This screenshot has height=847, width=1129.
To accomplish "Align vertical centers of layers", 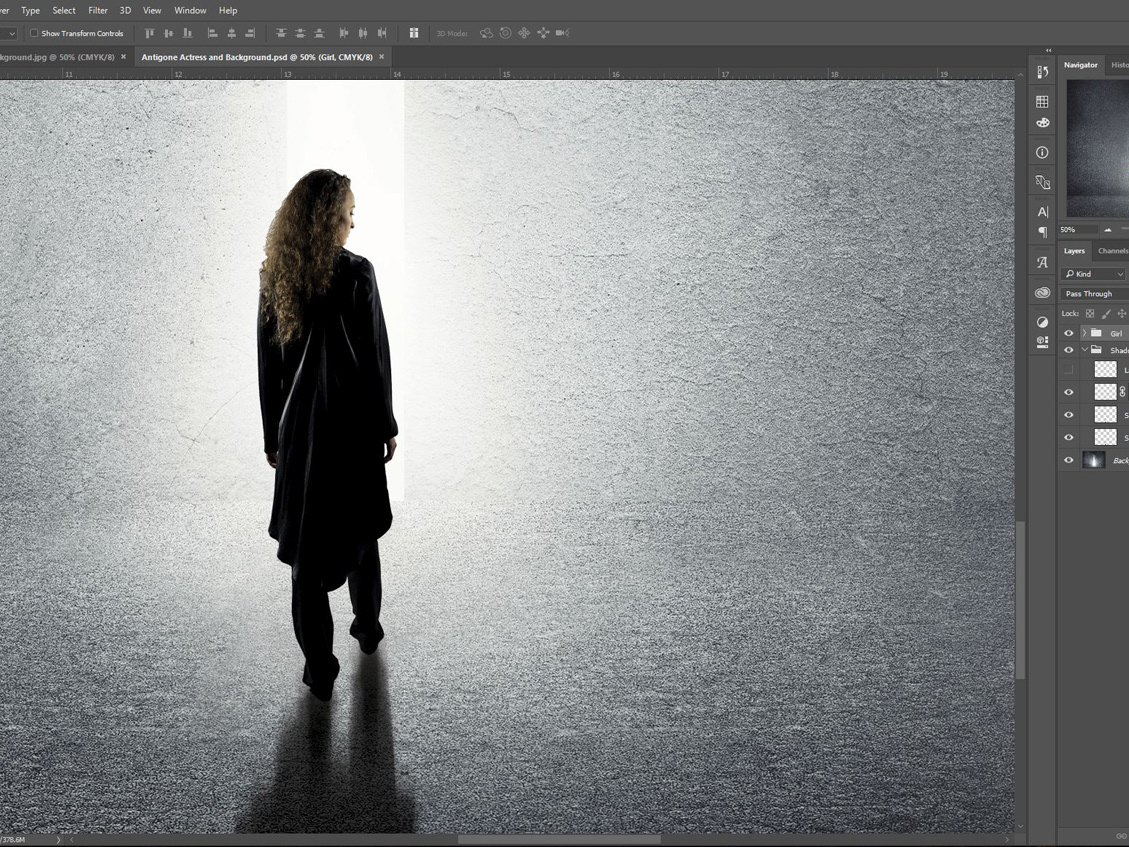I will point(168,33).
